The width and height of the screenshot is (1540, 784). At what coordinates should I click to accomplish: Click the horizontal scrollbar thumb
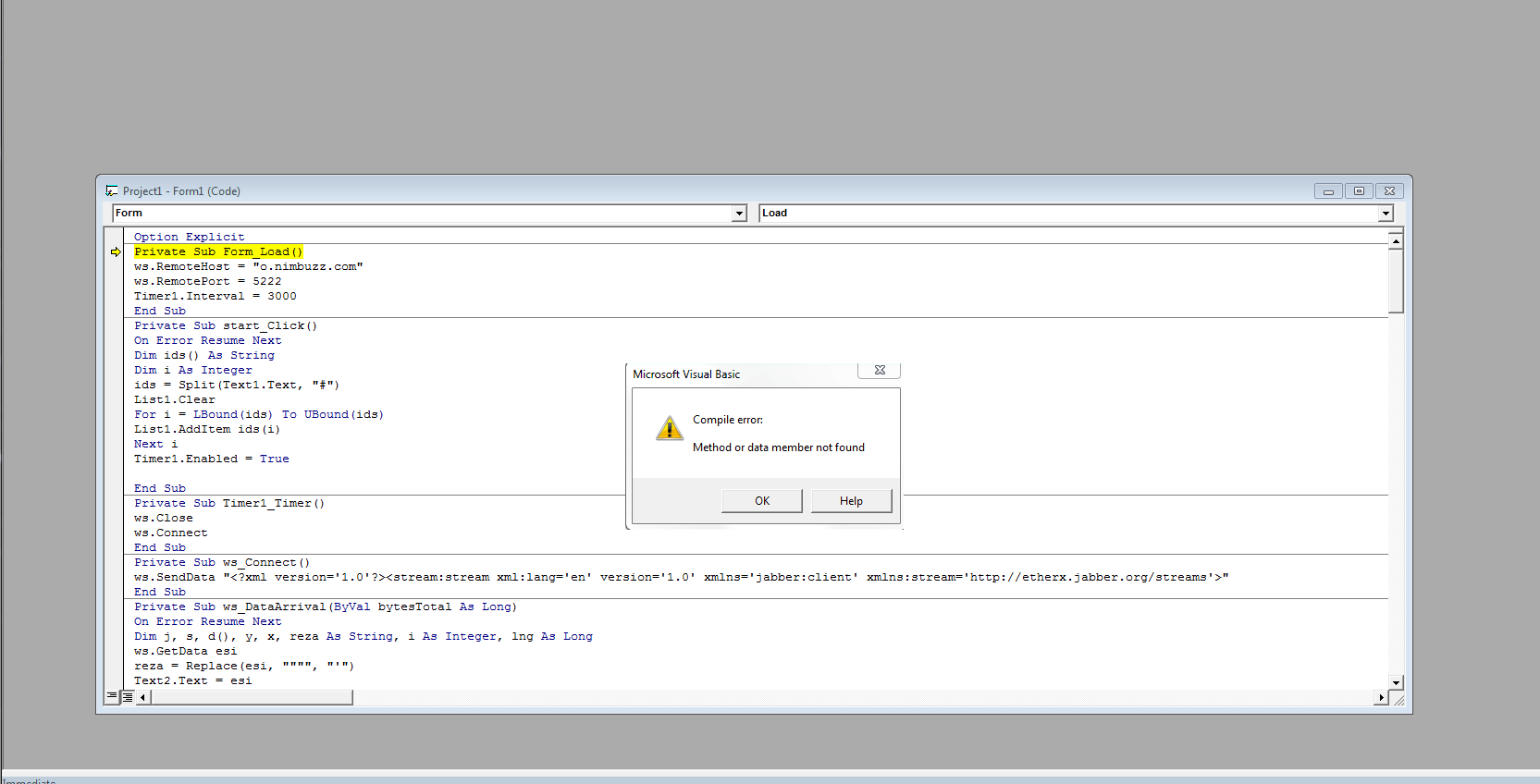click(252, 697)
